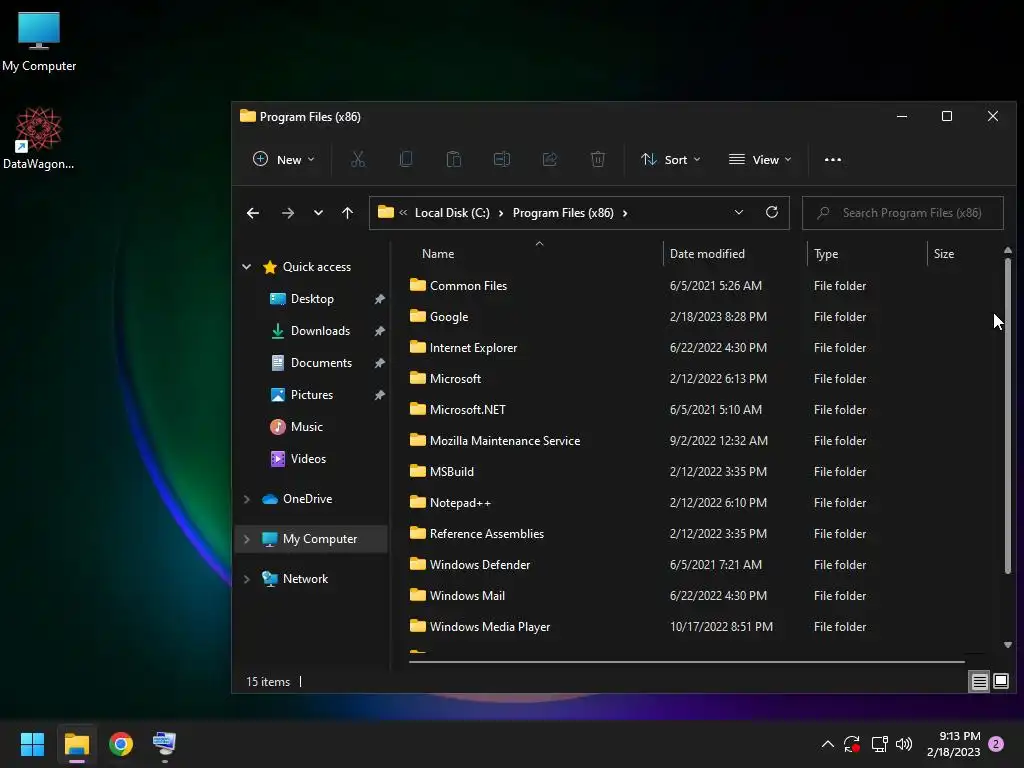
Task: Sort by Date modified column header
Action: (x=735, y=253)
